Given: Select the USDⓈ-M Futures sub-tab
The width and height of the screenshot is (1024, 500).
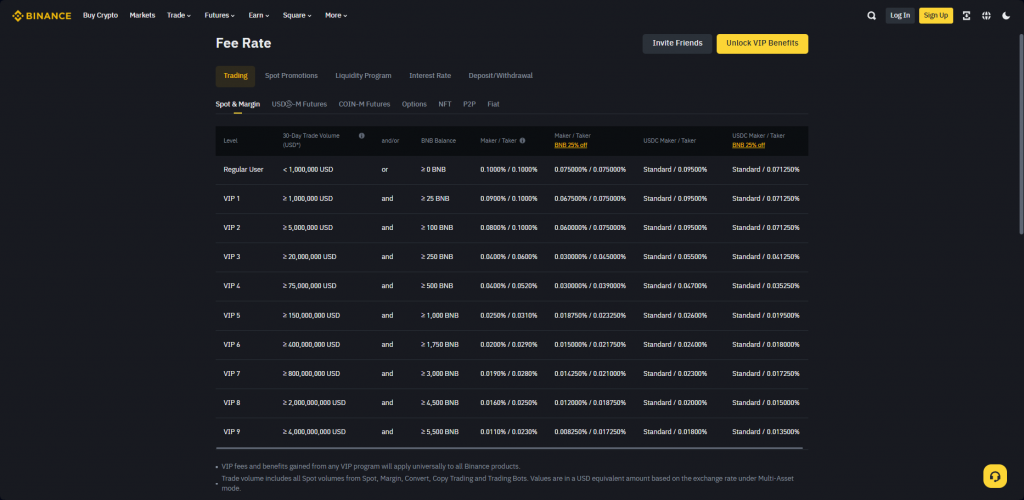Looking at the screenshot, I should click(x=299, y=104).
